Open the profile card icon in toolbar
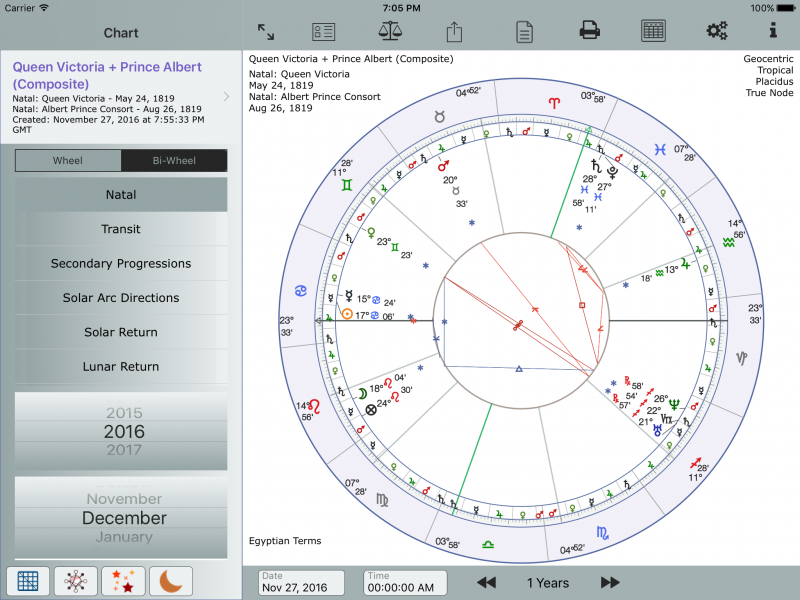Viewport: 800px width, 600px height. click(322, 31)
